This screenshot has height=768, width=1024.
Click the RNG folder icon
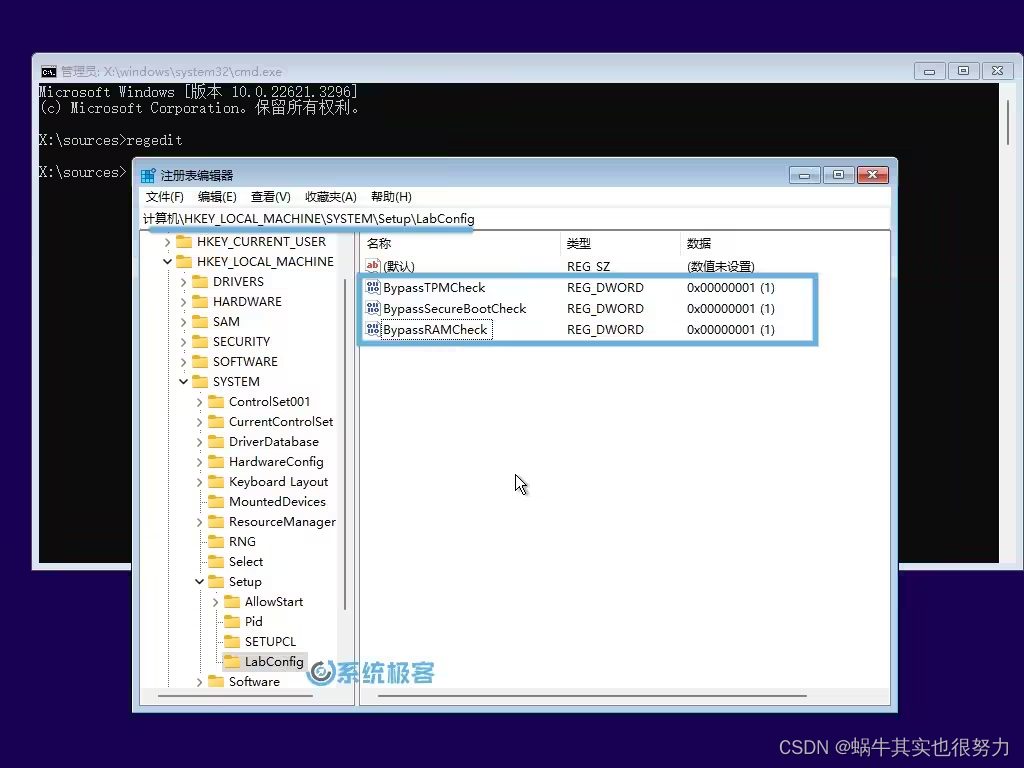click(x=216, y=542)
